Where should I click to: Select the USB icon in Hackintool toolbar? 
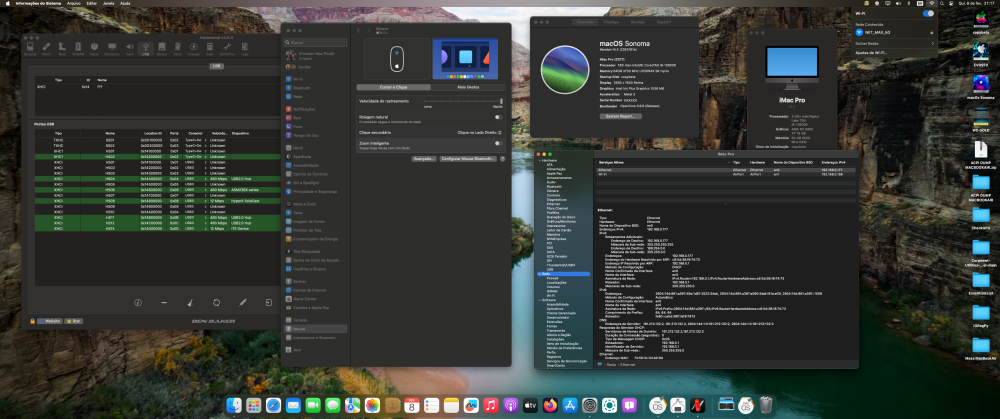pyautogui.click(x=145, y=48)
